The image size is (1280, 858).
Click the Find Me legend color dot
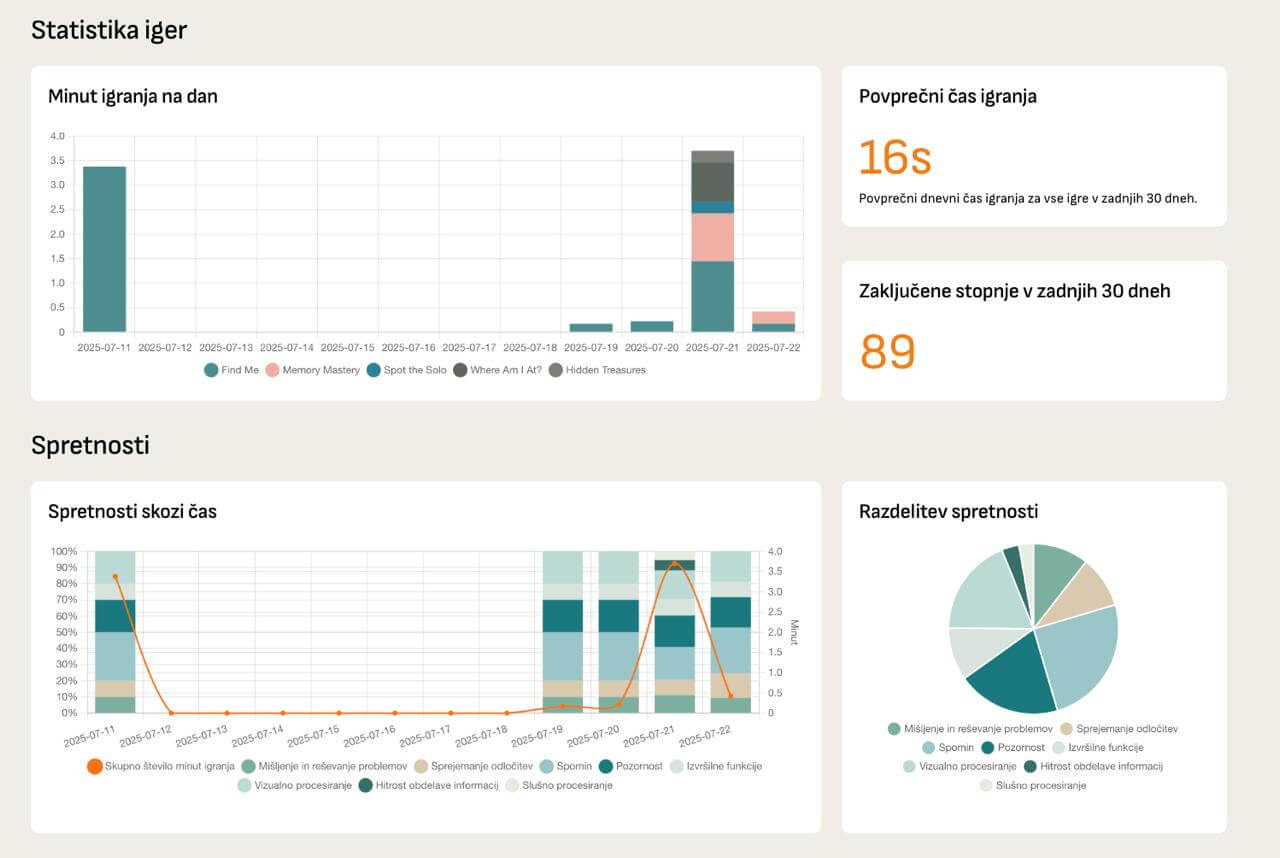pos(211,370)
